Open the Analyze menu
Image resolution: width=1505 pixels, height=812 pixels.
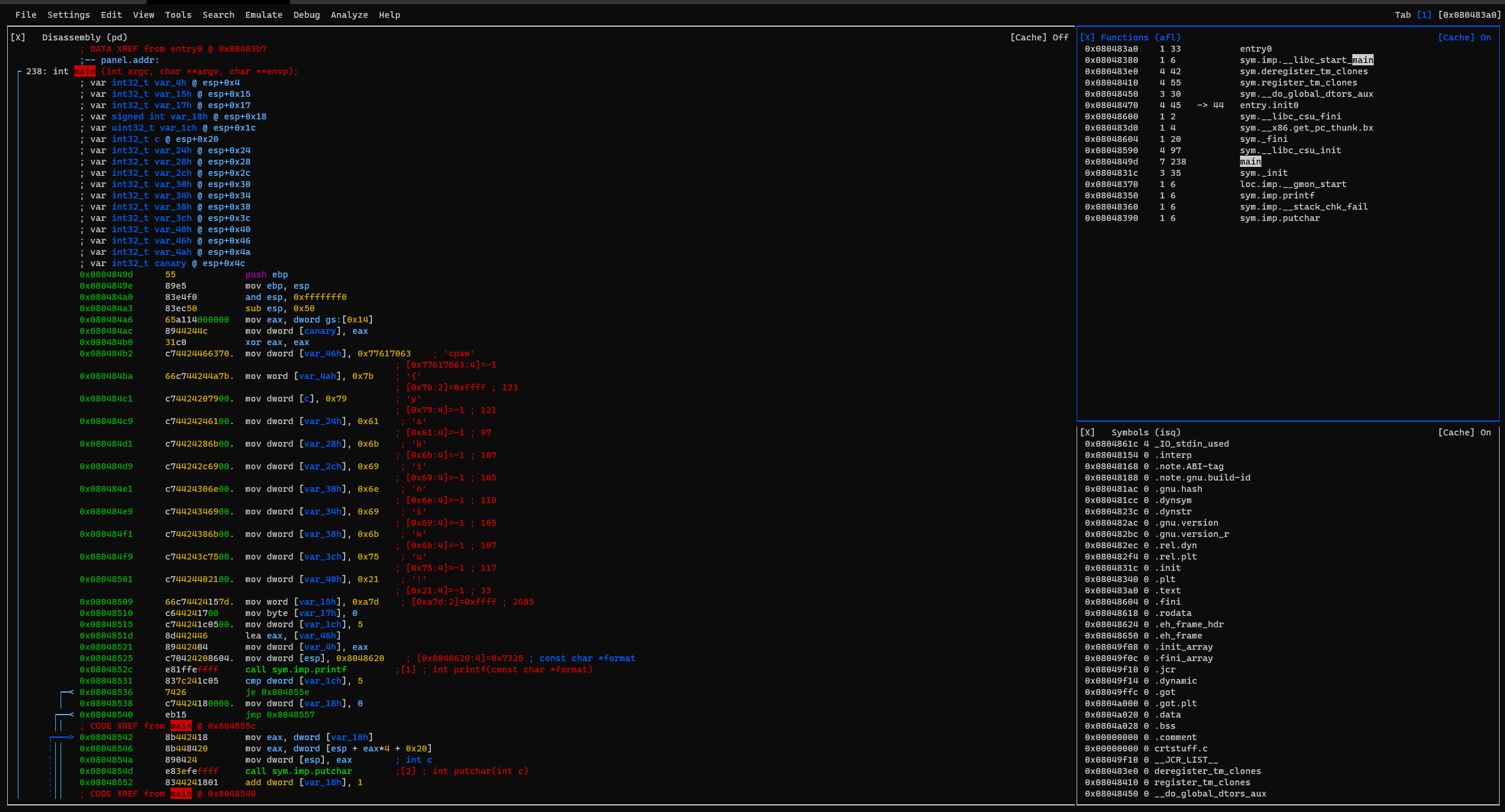[x=349, y=15]
